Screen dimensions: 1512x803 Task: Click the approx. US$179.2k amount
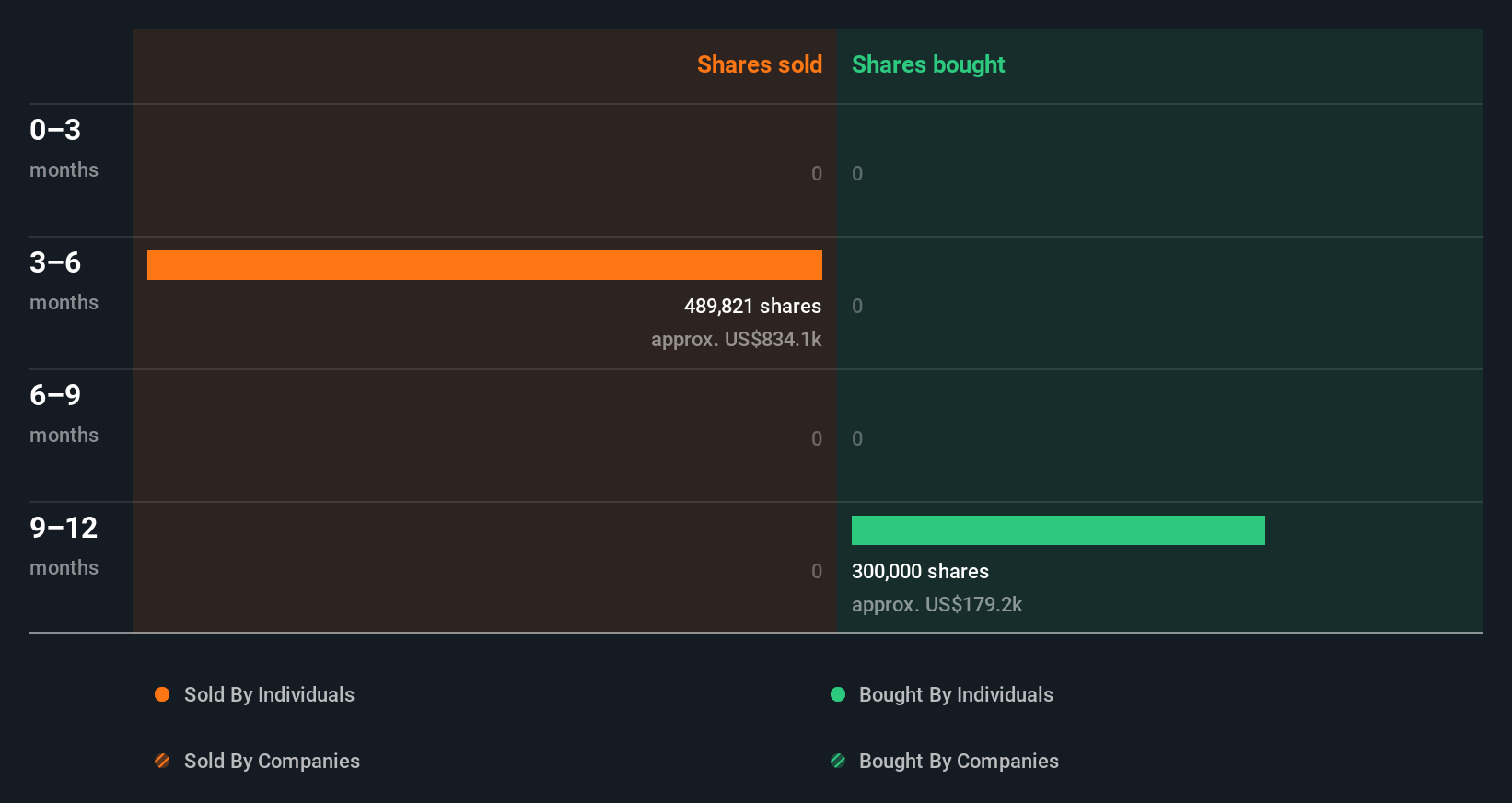(x=936, y=604)
